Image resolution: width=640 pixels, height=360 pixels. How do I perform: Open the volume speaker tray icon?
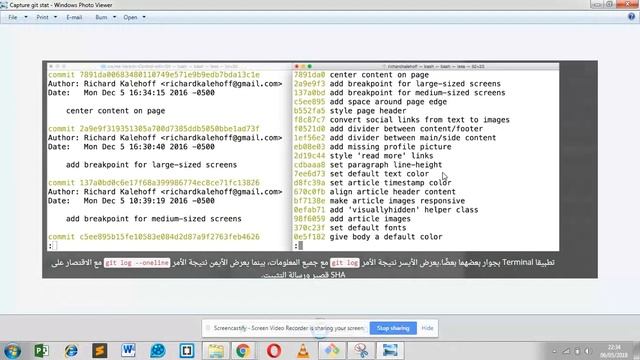(x=588, y=351)
